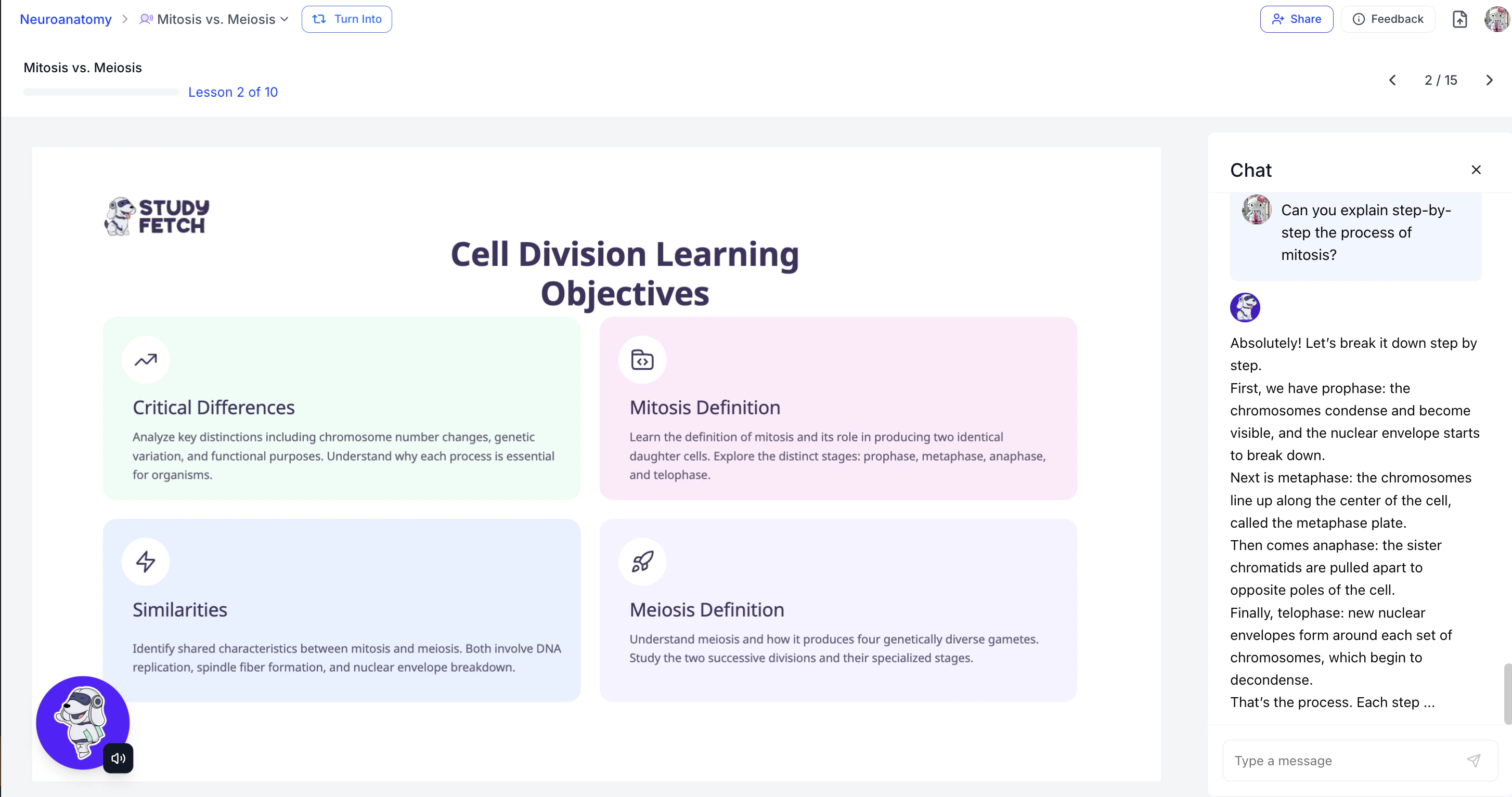Open the file upload icon in header
Screen dimensions: 1512x797
1459,19
